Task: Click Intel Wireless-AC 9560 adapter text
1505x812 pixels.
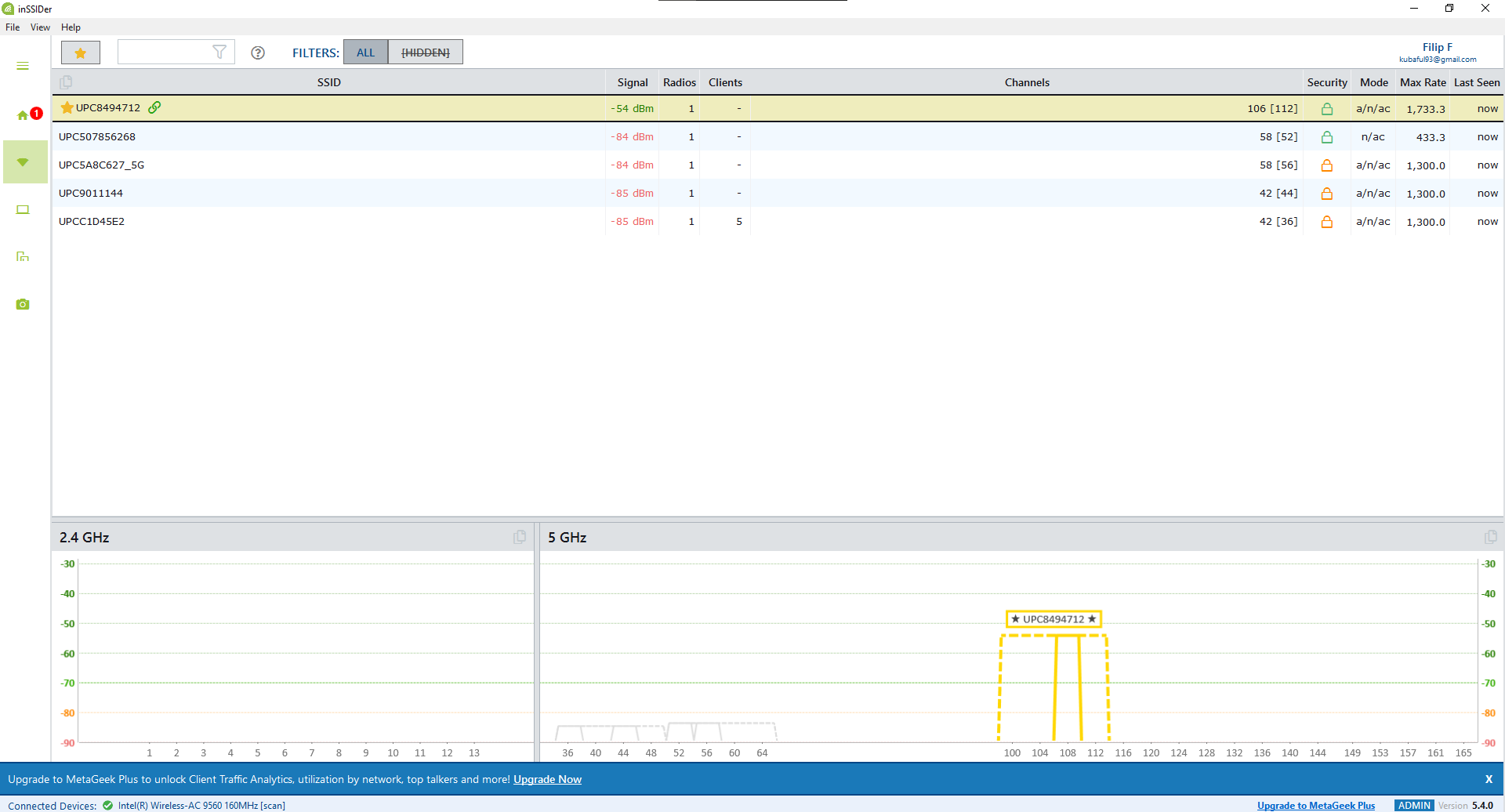Action: pyautogui.click(x=201, y=806)
